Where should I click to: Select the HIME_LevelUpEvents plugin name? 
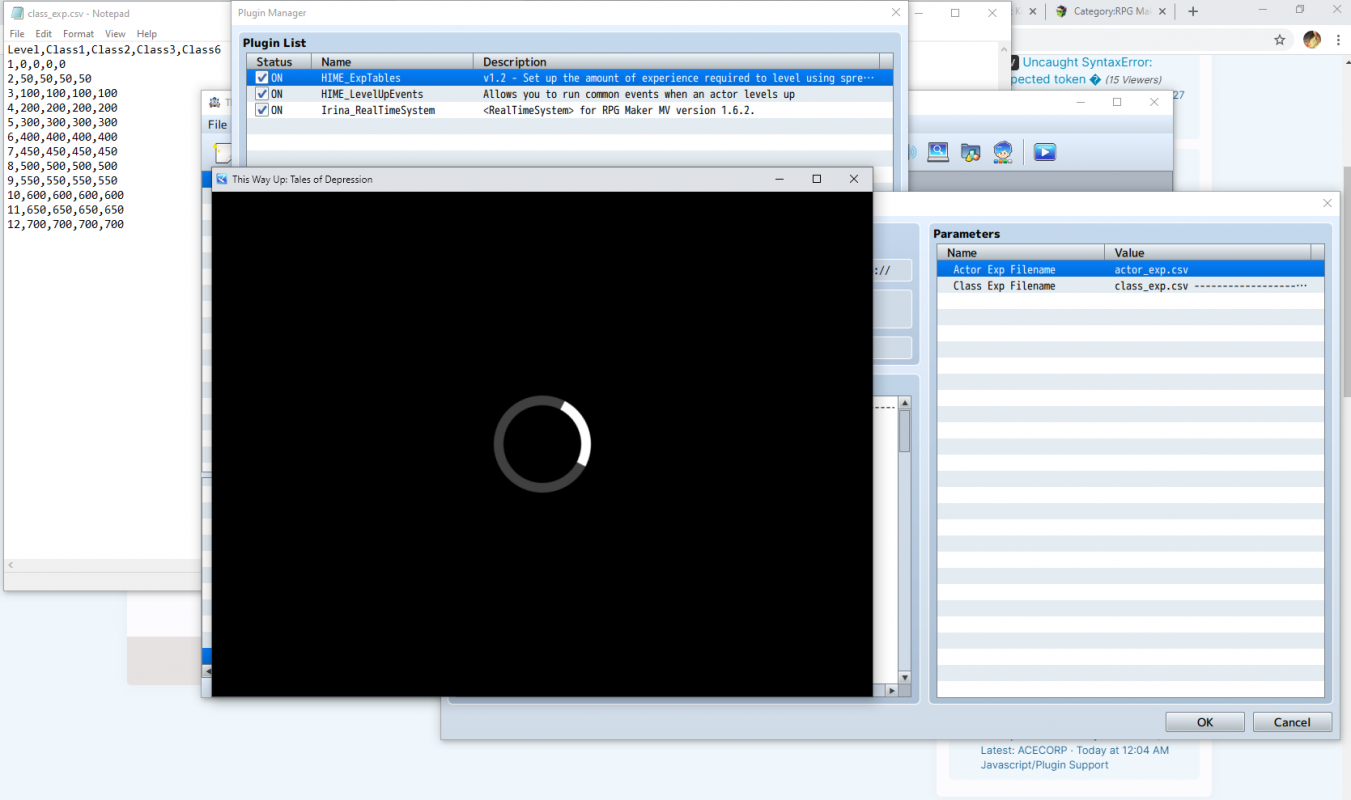tap(372, 94)
